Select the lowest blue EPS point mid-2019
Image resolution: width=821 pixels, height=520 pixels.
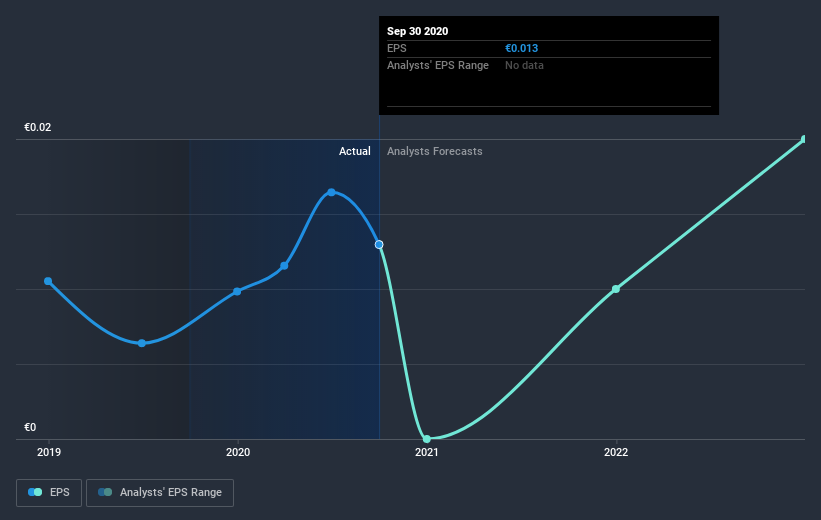point(142,343)
